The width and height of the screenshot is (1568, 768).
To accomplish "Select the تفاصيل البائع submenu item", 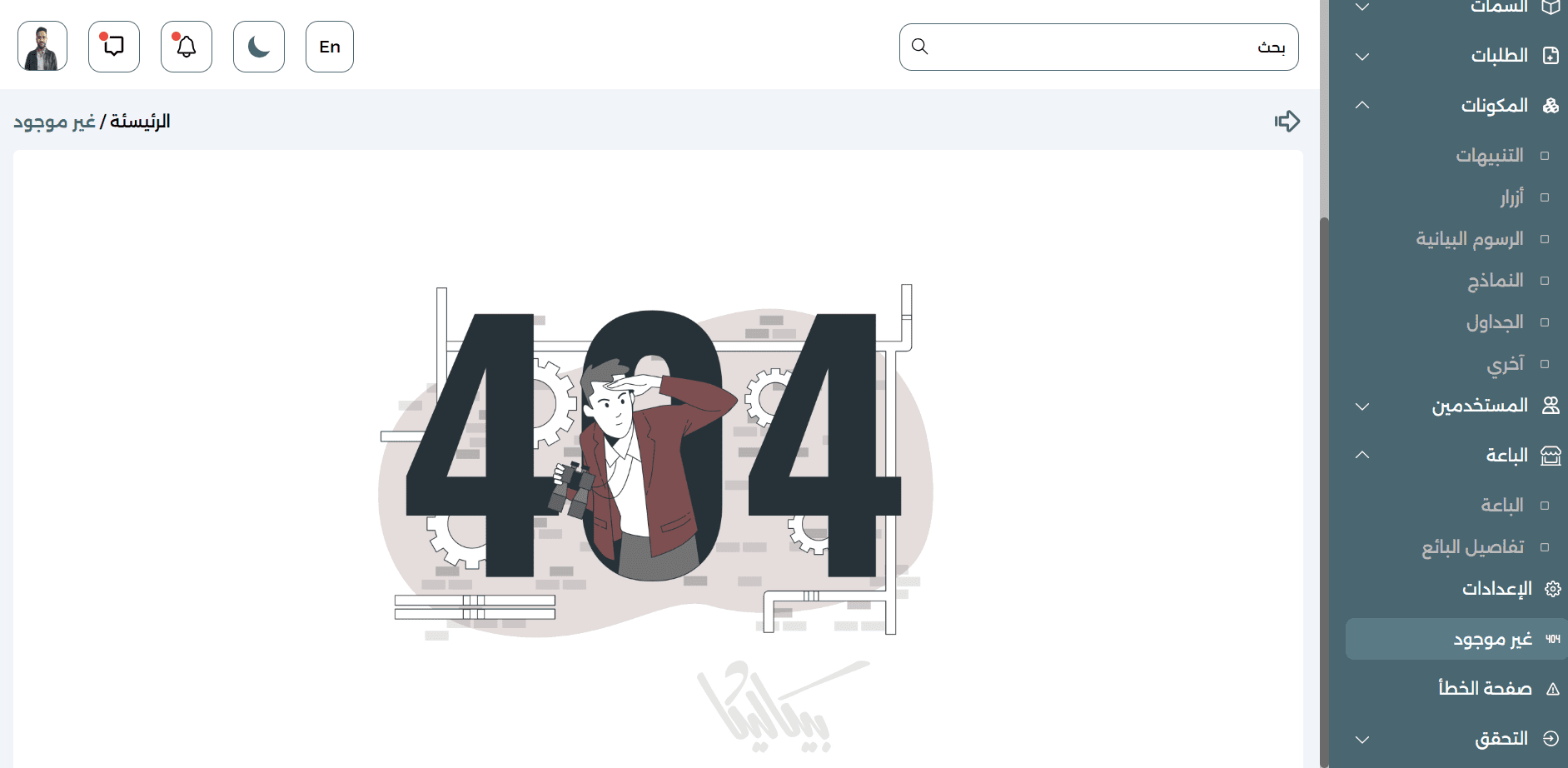I will click(1472, 547).
